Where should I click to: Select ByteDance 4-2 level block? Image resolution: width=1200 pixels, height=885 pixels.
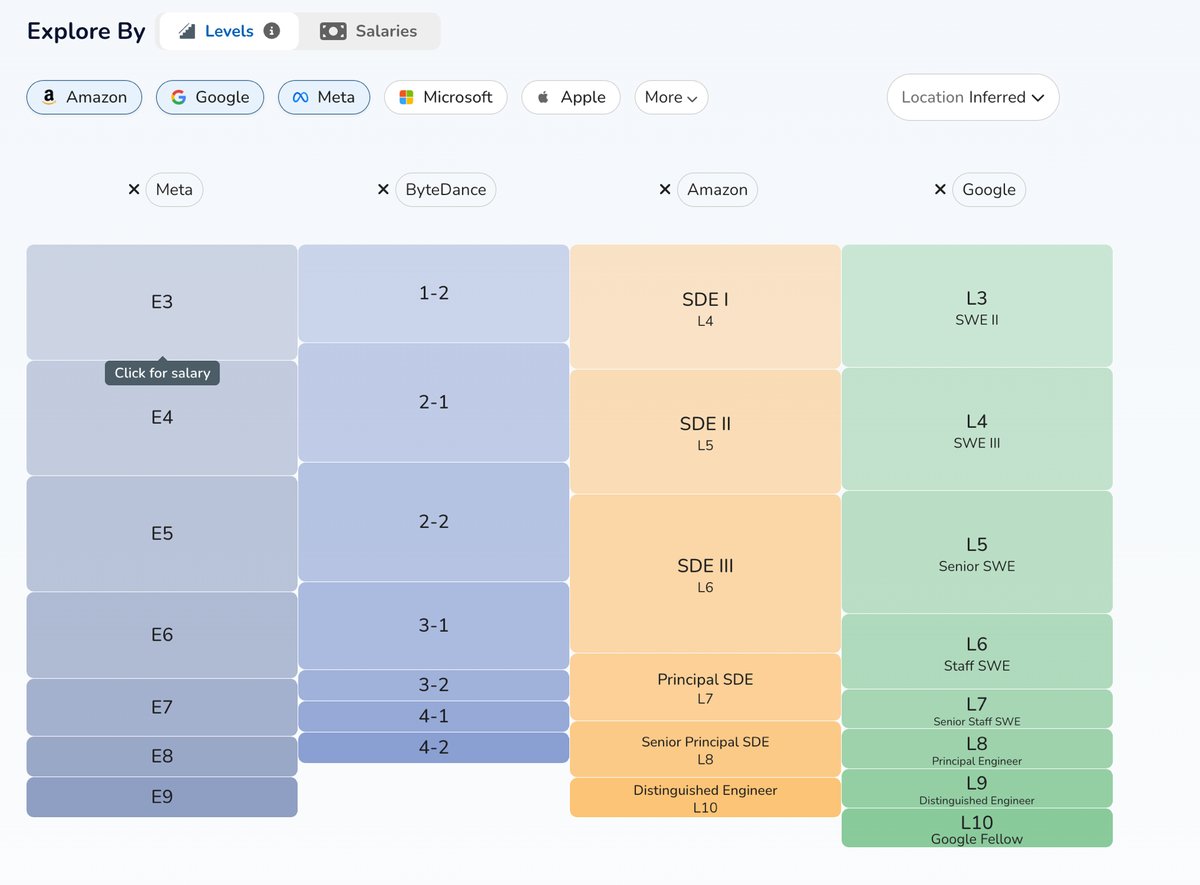433,747
